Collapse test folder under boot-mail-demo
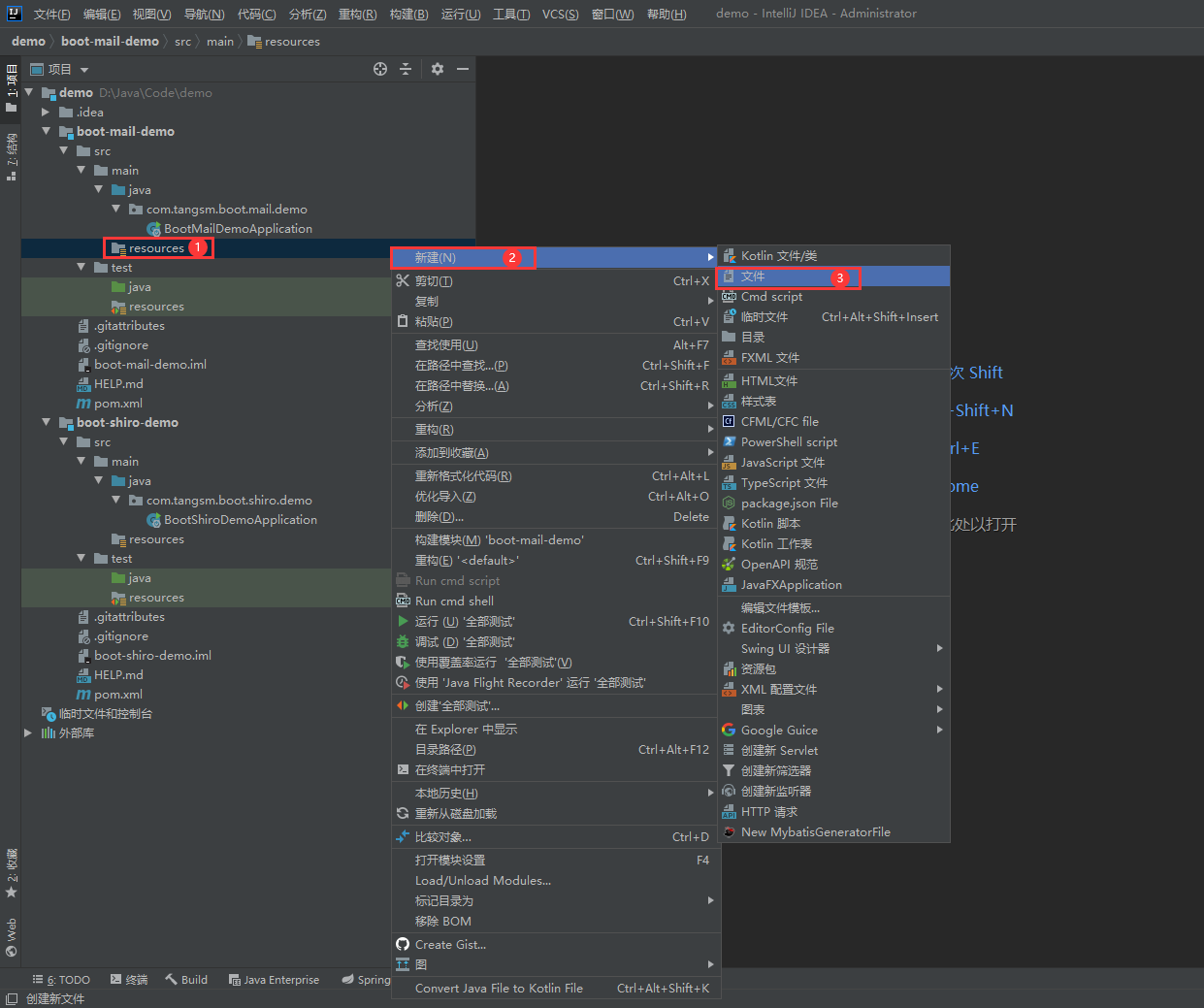This screenshot has width=1204, height=1008. [x=81, y=267]
